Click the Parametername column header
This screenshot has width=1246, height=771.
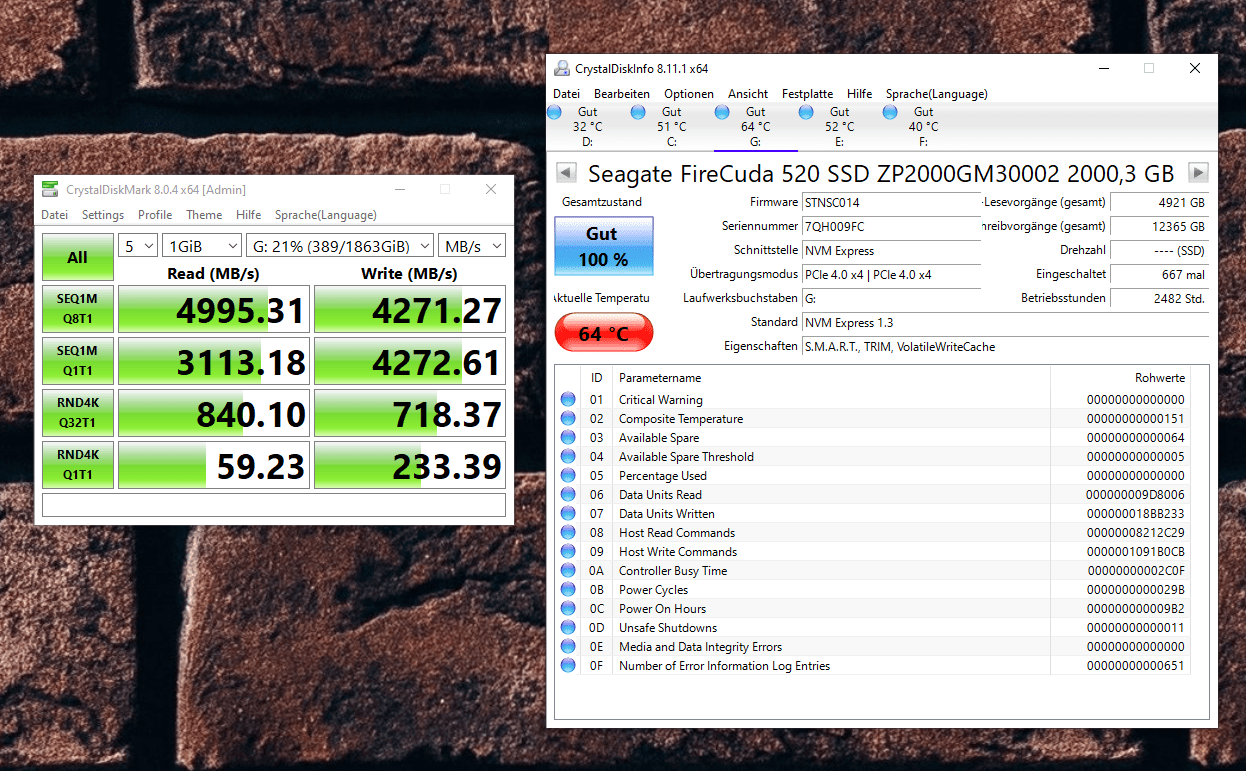click(832, 378)
